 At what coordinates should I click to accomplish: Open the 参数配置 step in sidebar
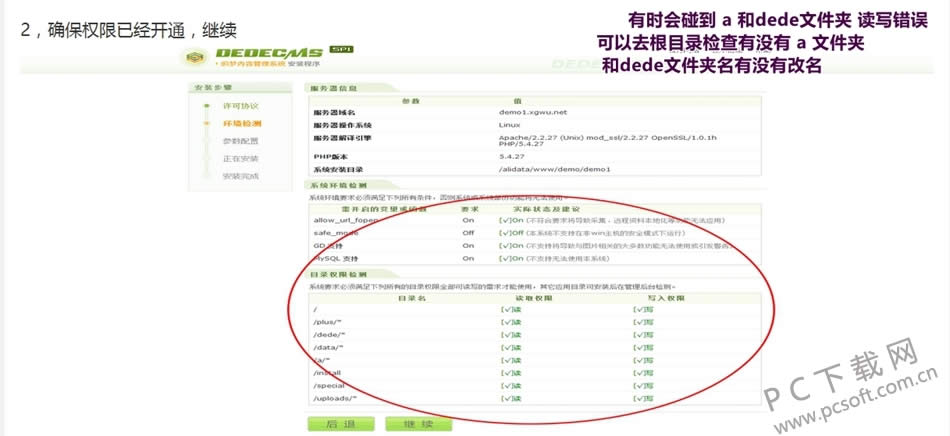click(240, 141)
